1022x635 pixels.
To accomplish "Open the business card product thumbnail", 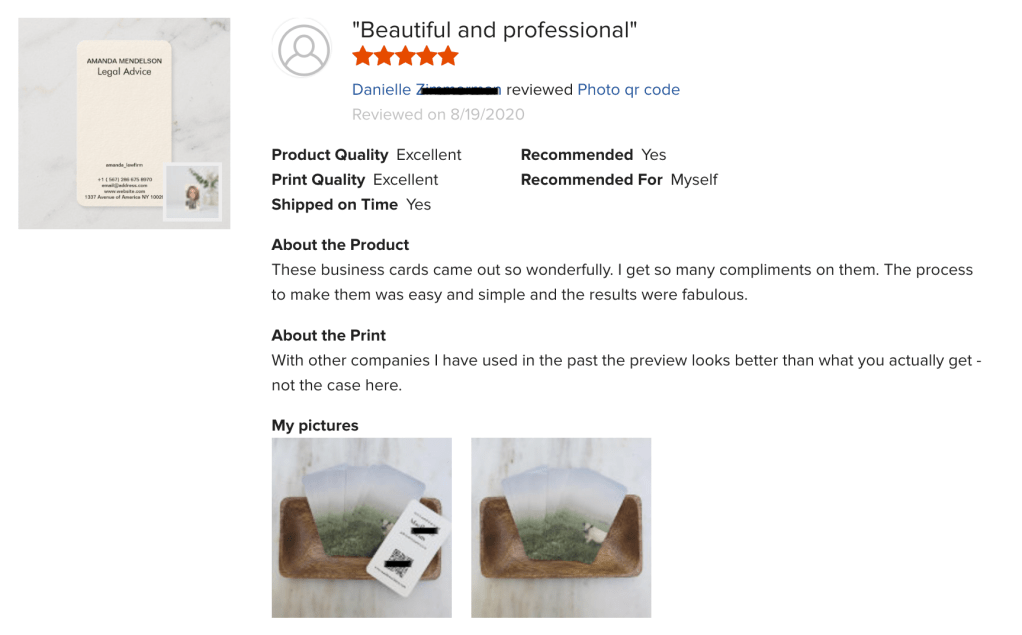I will point(124,123).
